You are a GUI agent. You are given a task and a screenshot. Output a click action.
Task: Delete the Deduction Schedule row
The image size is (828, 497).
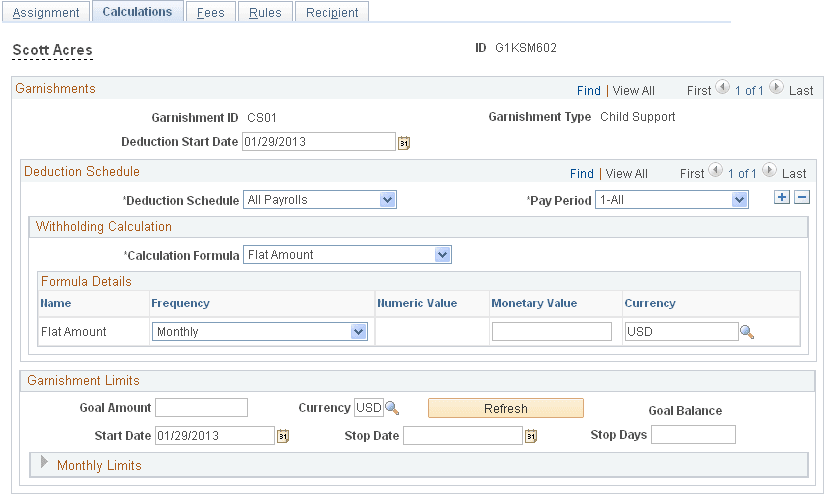pos(802,198)
